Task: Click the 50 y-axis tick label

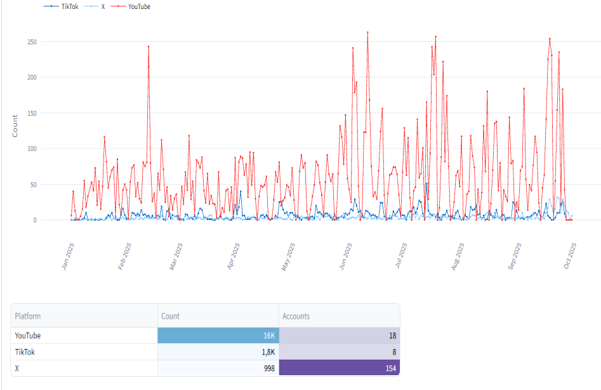Action: [33, 185]
